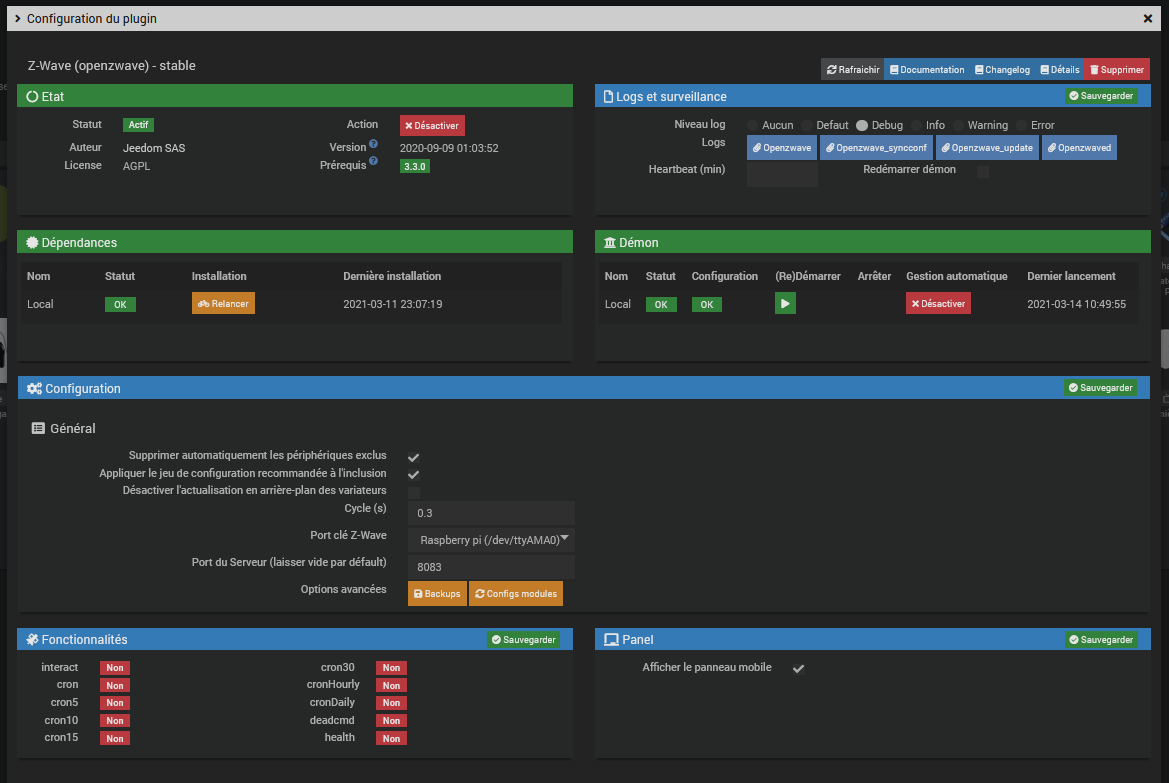
Task: Collapse the Configuration du plugin header chevron
Action: (18, 19)
